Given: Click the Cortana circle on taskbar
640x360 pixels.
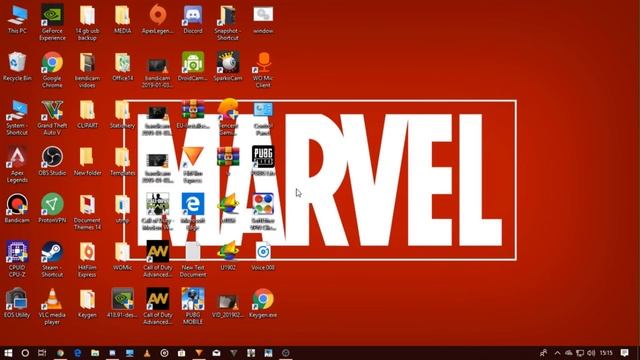Looking at the screenshot, I should [x=25, y=353].
